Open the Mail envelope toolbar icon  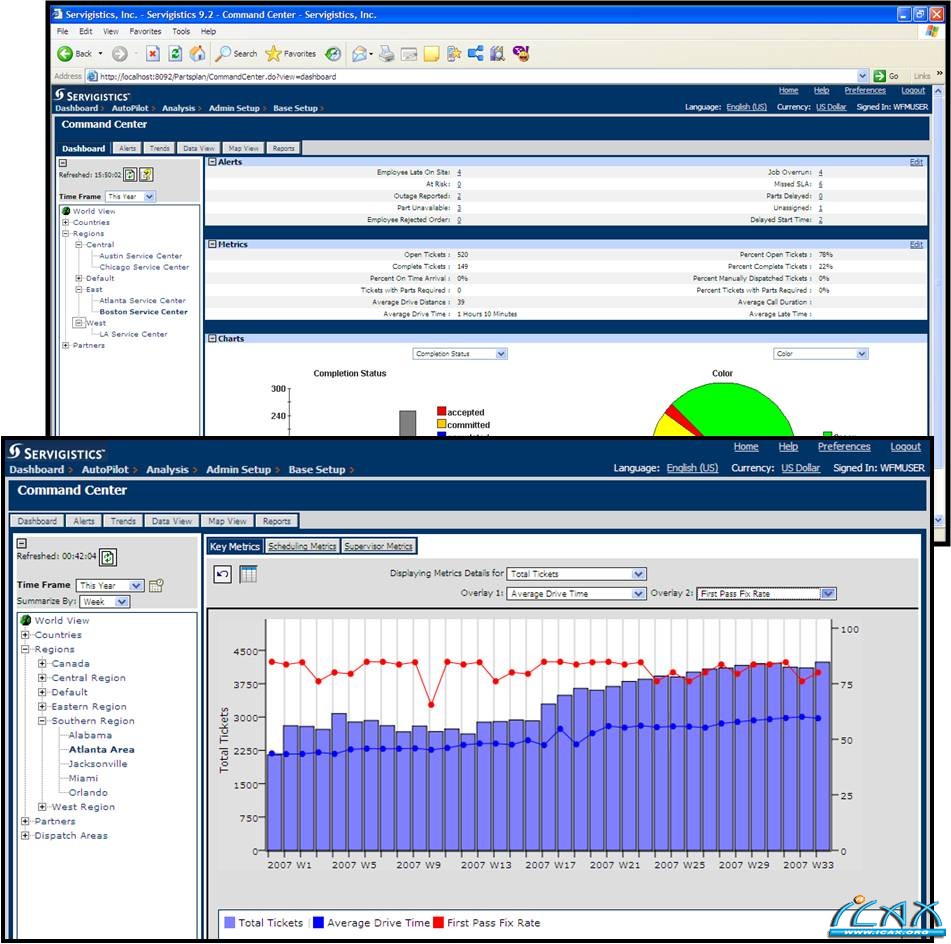tap(360, 54)
